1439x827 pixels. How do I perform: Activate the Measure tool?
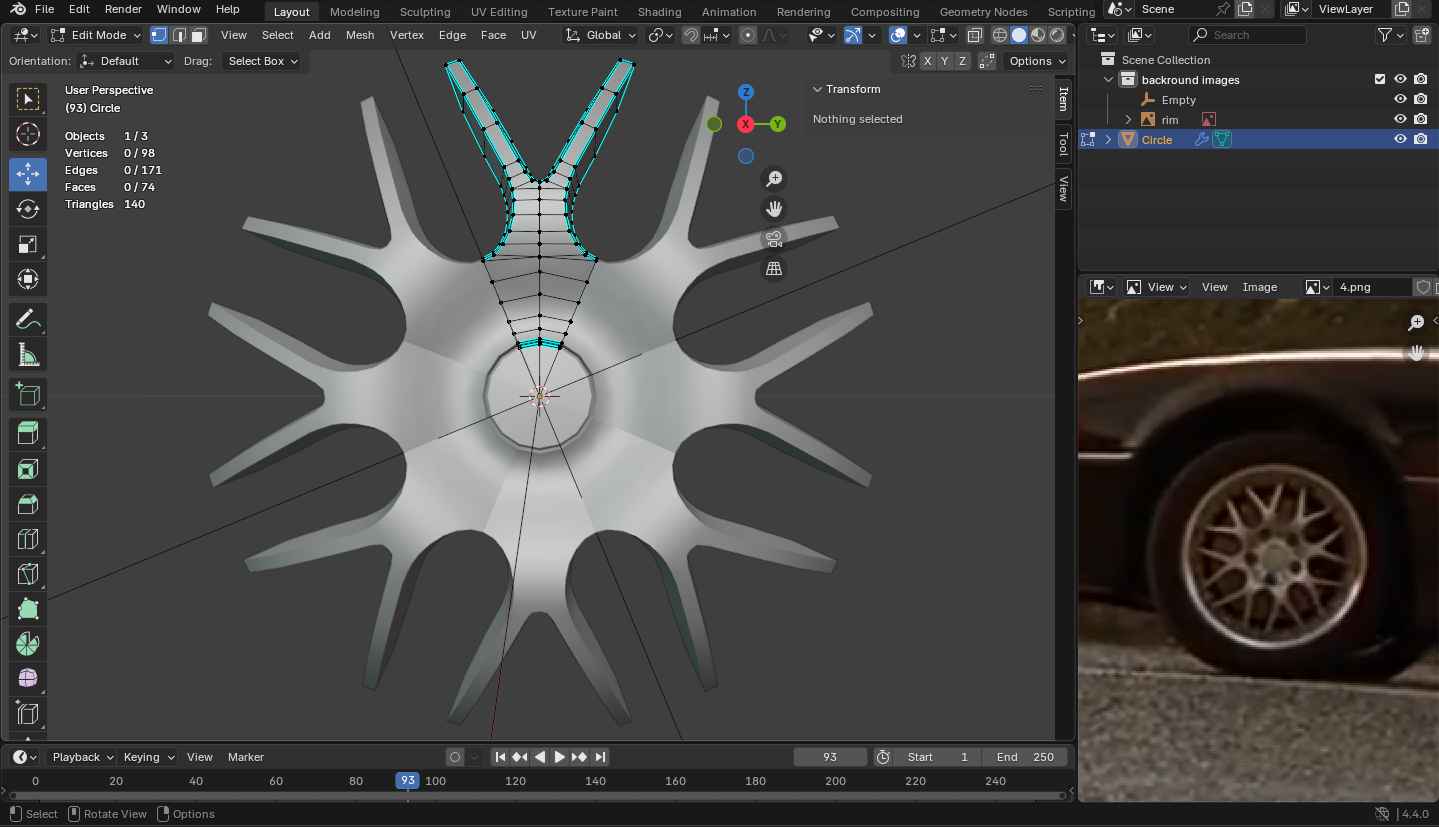tap(28, 355)
